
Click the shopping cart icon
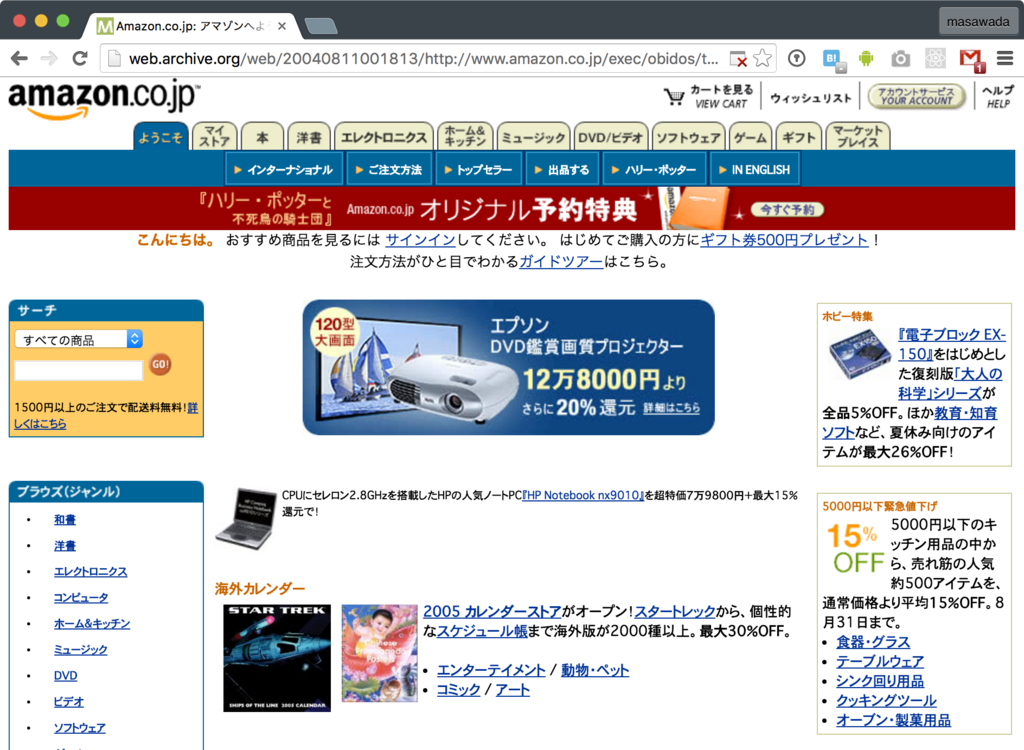673,97
